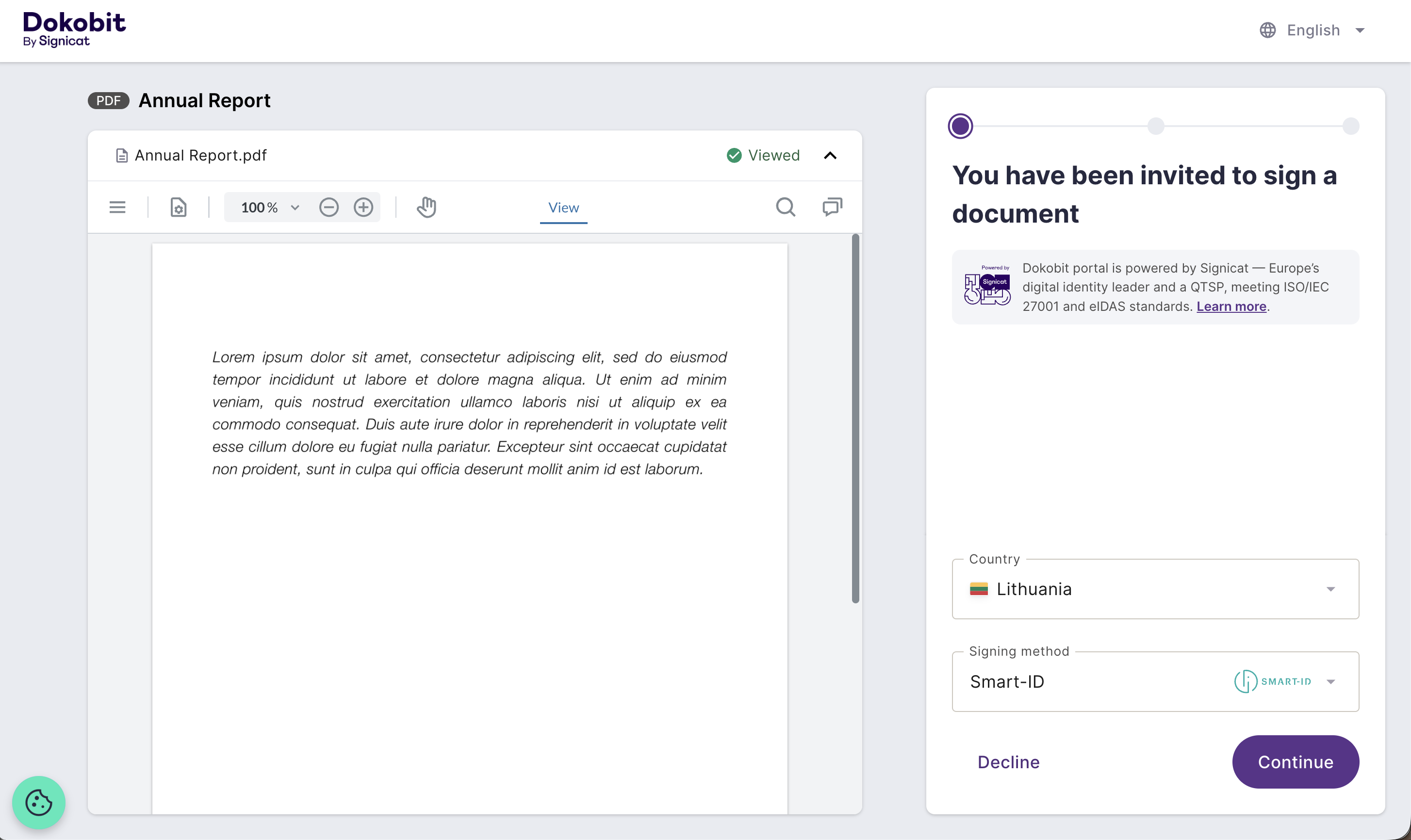This screenshot has height=840, width=1411.
Task: Zoom out with the minus icon
Action: (x=329, y=207)
